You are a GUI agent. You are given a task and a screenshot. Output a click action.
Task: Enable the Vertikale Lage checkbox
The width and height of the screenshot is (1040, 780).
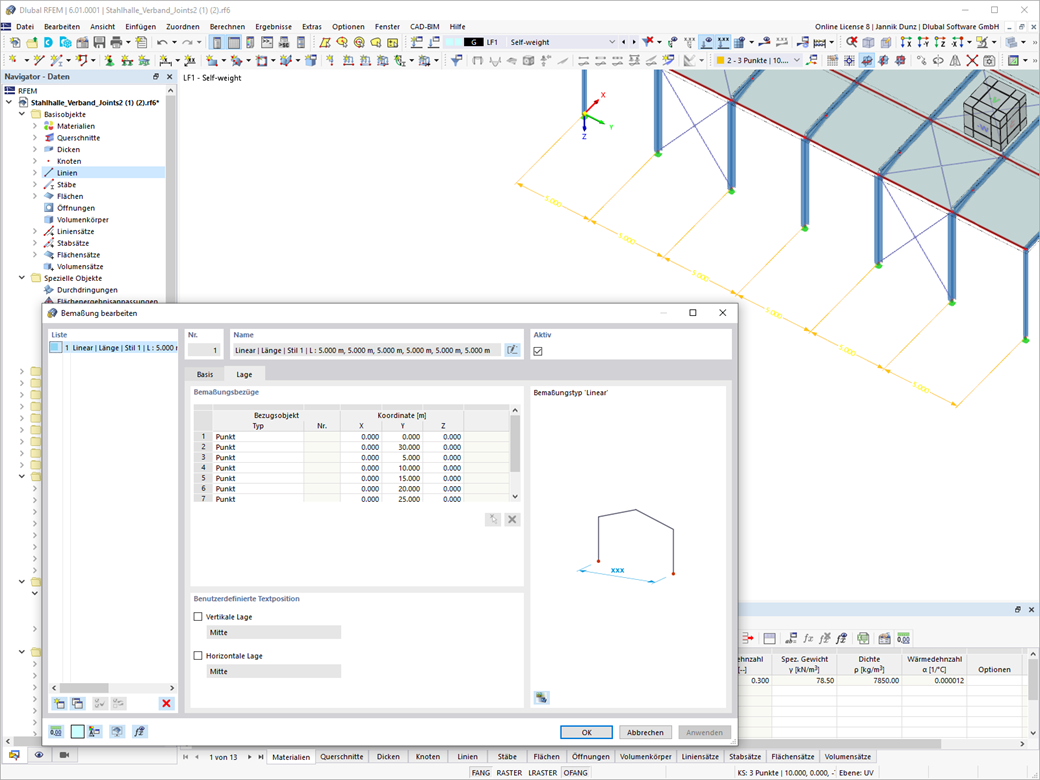(198, 617)
